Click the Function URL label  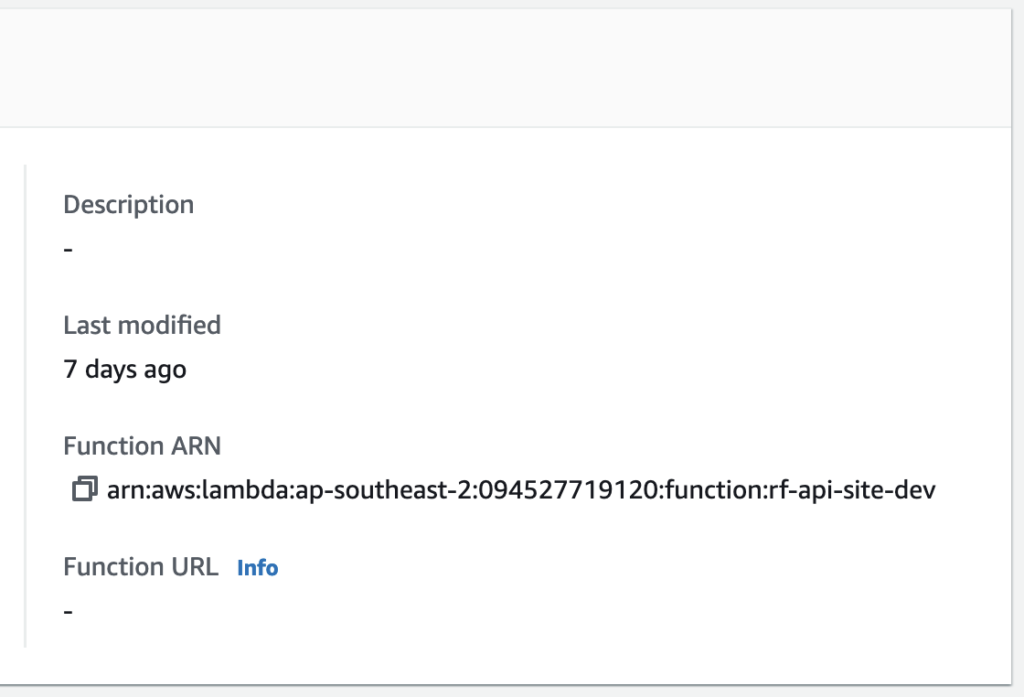click(x=140, y=566)
